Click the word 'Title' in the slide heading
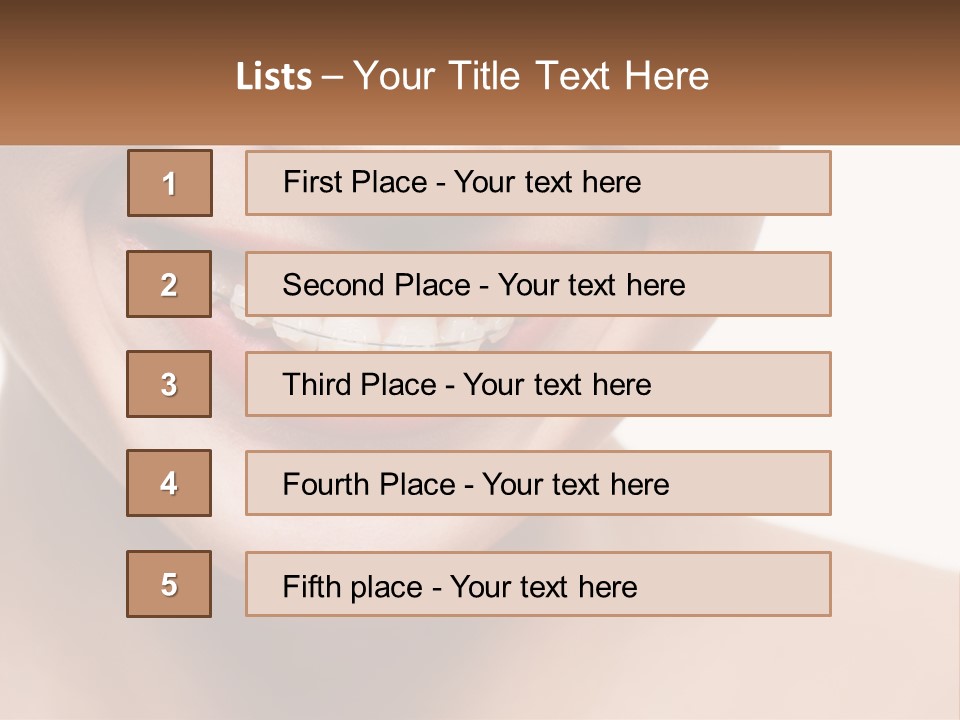The image size is (960, 720). pos(483,77)
